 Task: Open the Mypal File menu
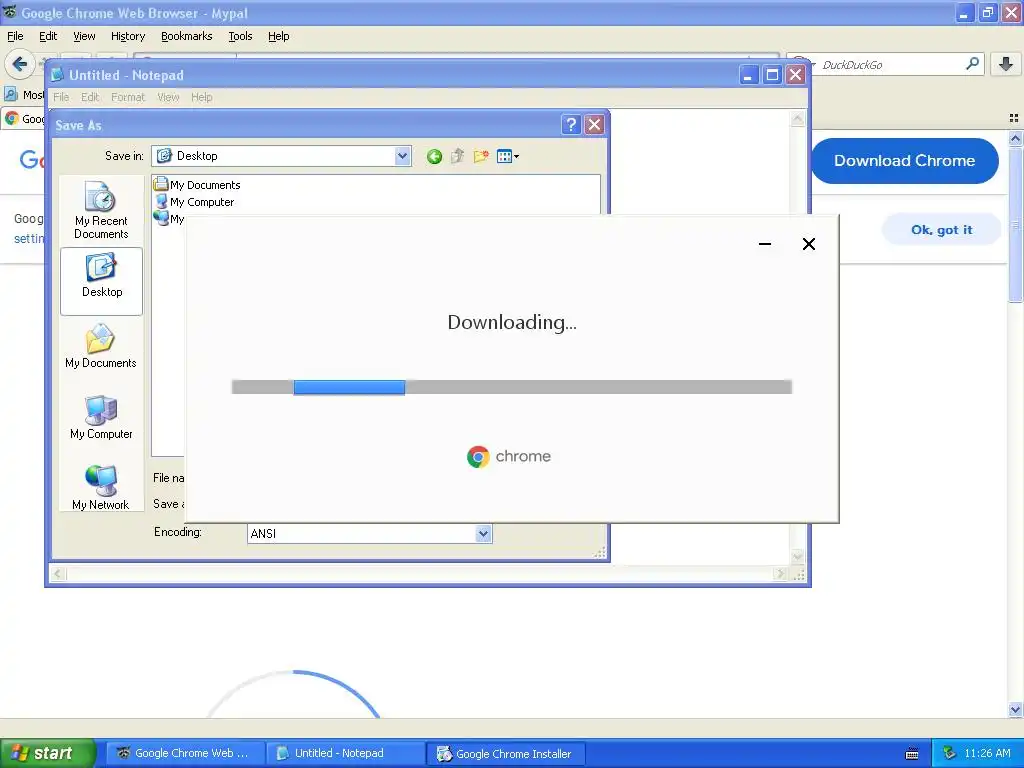[15, 36]
